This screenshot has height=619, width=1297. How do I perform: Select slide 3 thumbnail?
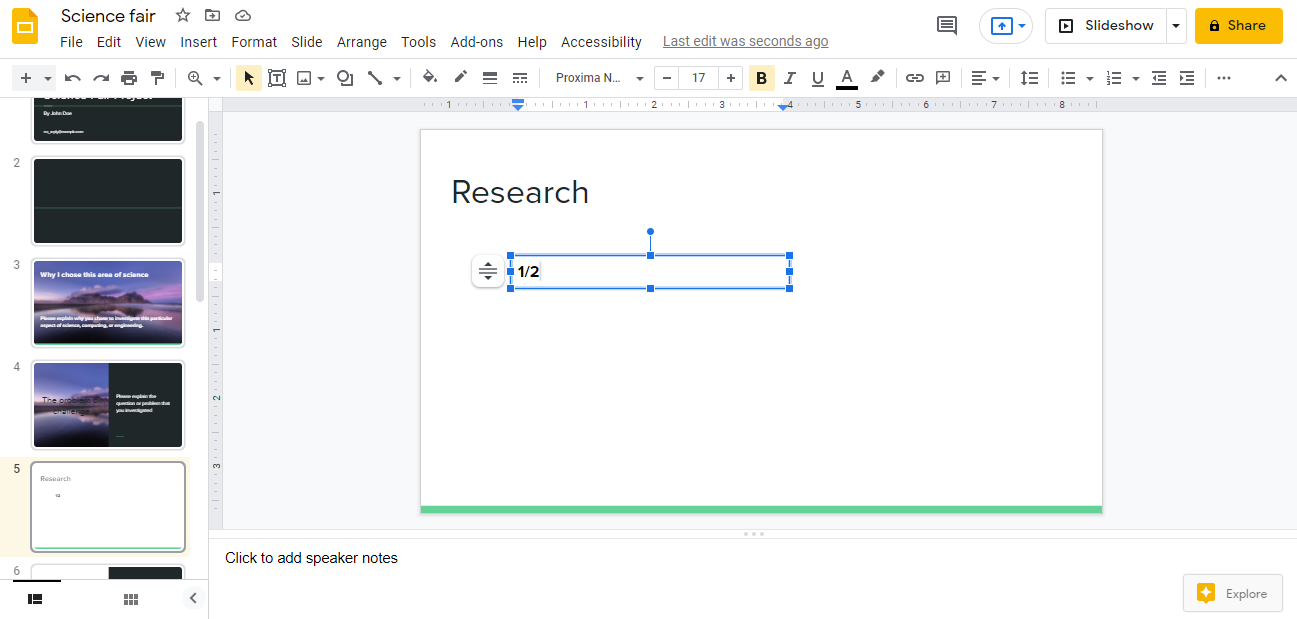(107, 302)
